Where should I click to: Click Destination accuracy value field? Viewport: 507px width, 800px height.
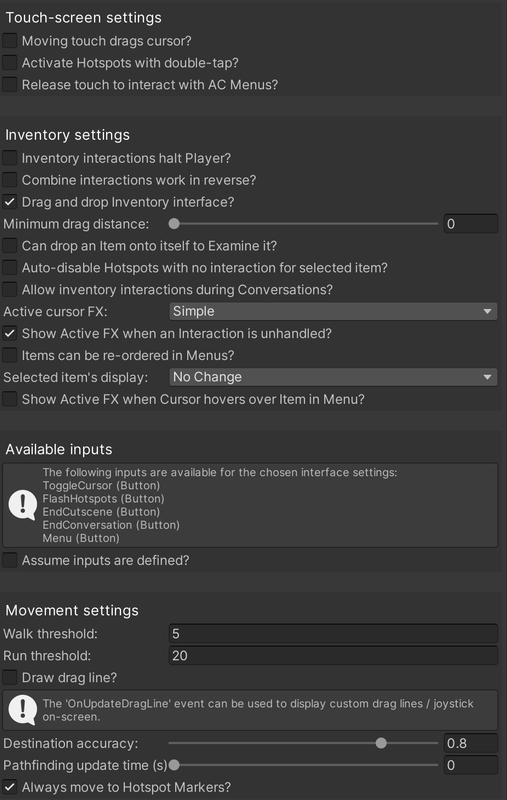click(x=470, y=743)
